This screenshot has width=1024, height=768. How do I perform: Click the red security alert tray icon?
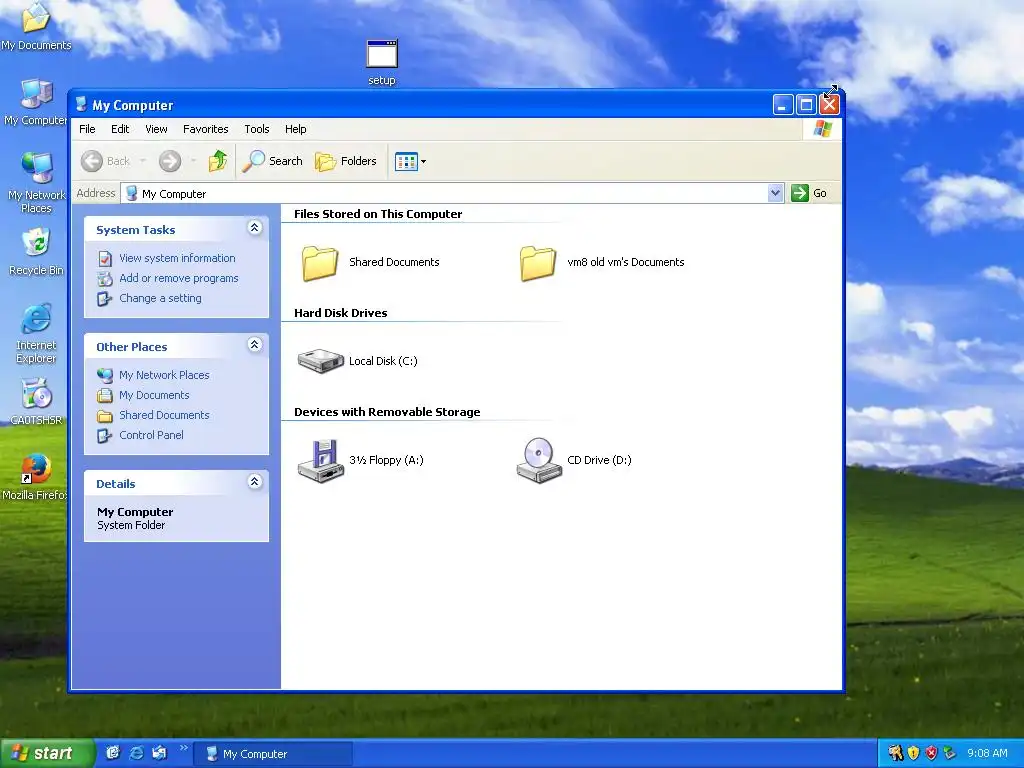point(931,753)
